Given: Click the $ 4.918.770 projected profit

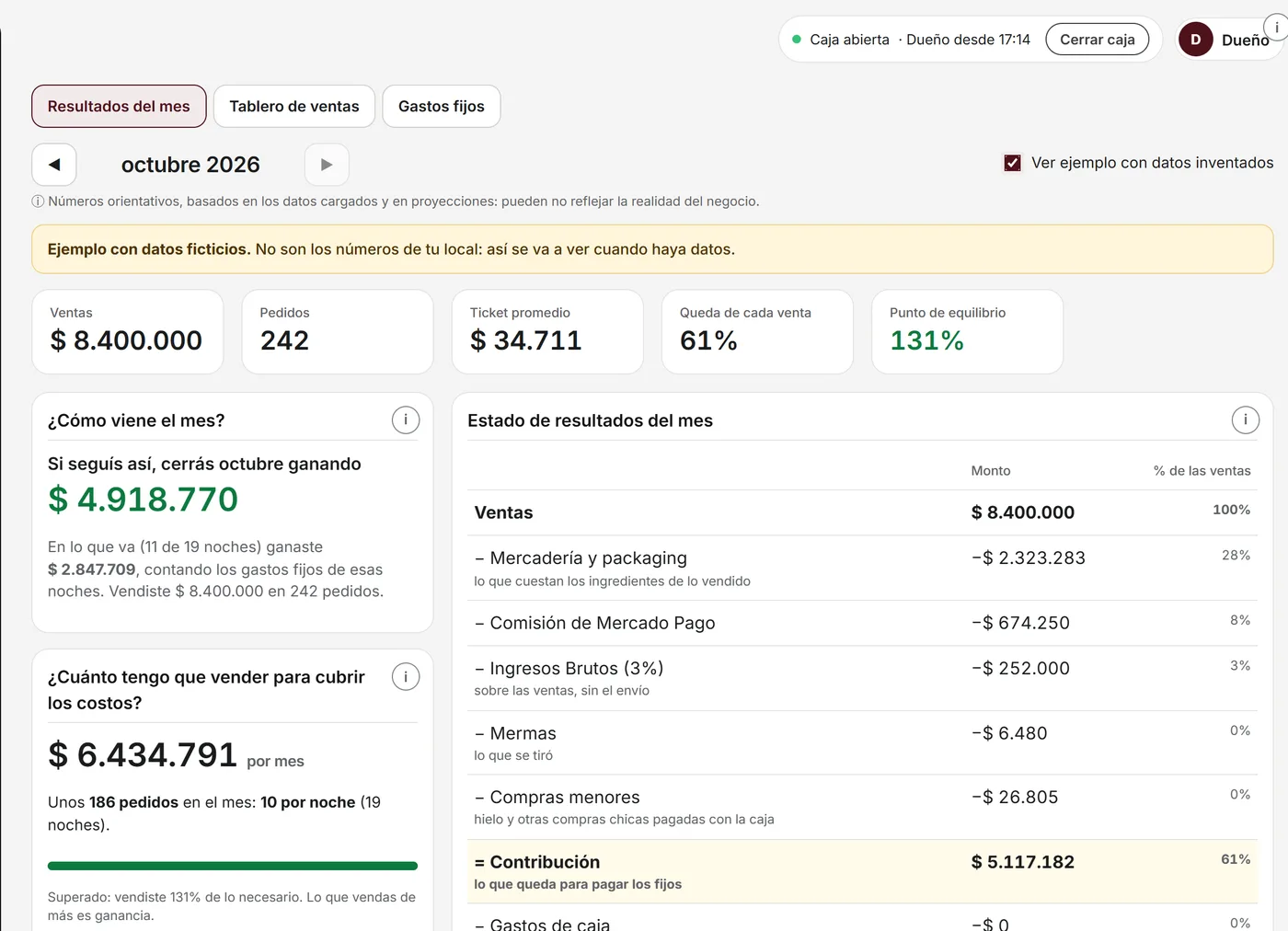Looking at the screenshot, I should click(x=143, y=500).
